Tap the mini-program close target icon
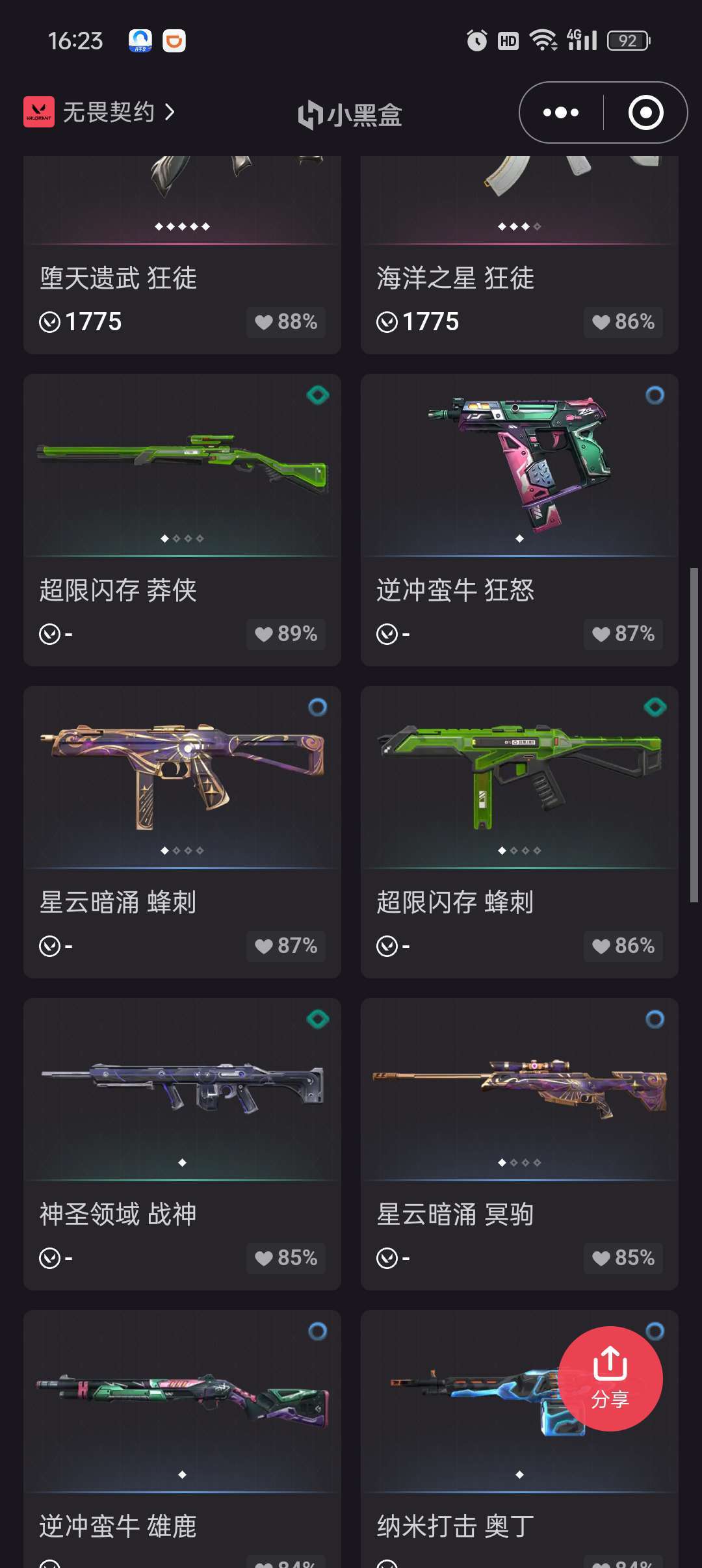The image size is (702, 1568). coord(645,112)
